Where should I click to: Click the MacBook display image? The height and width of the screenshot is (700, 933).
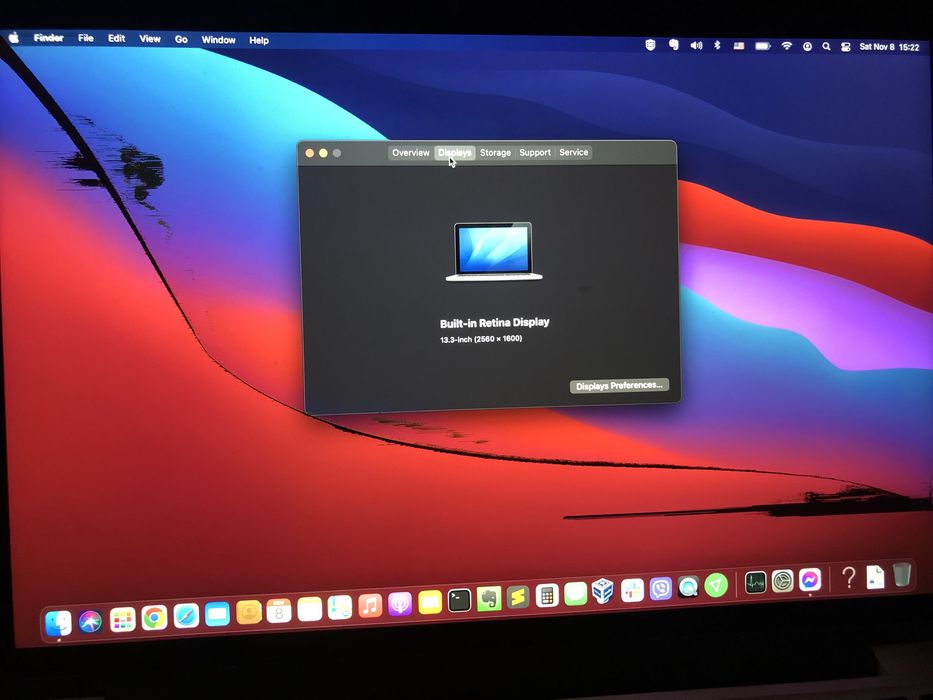point(494,251)
